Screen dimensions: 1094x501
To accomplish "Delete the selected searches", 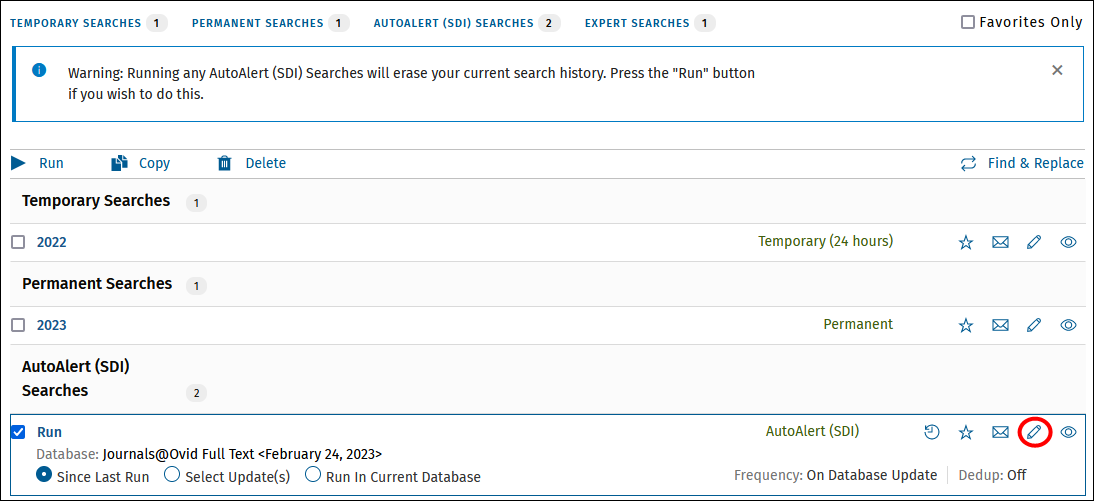I will [x=252, y=163].
